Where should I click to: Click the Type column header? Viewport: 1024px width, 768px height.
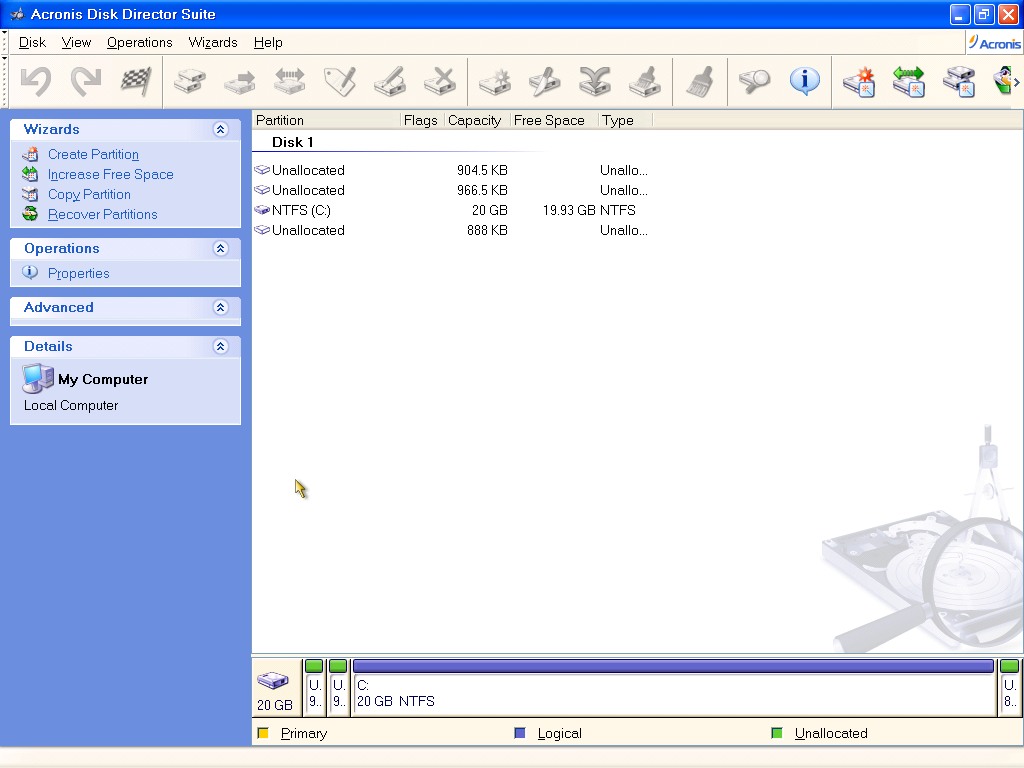[625, 120]
